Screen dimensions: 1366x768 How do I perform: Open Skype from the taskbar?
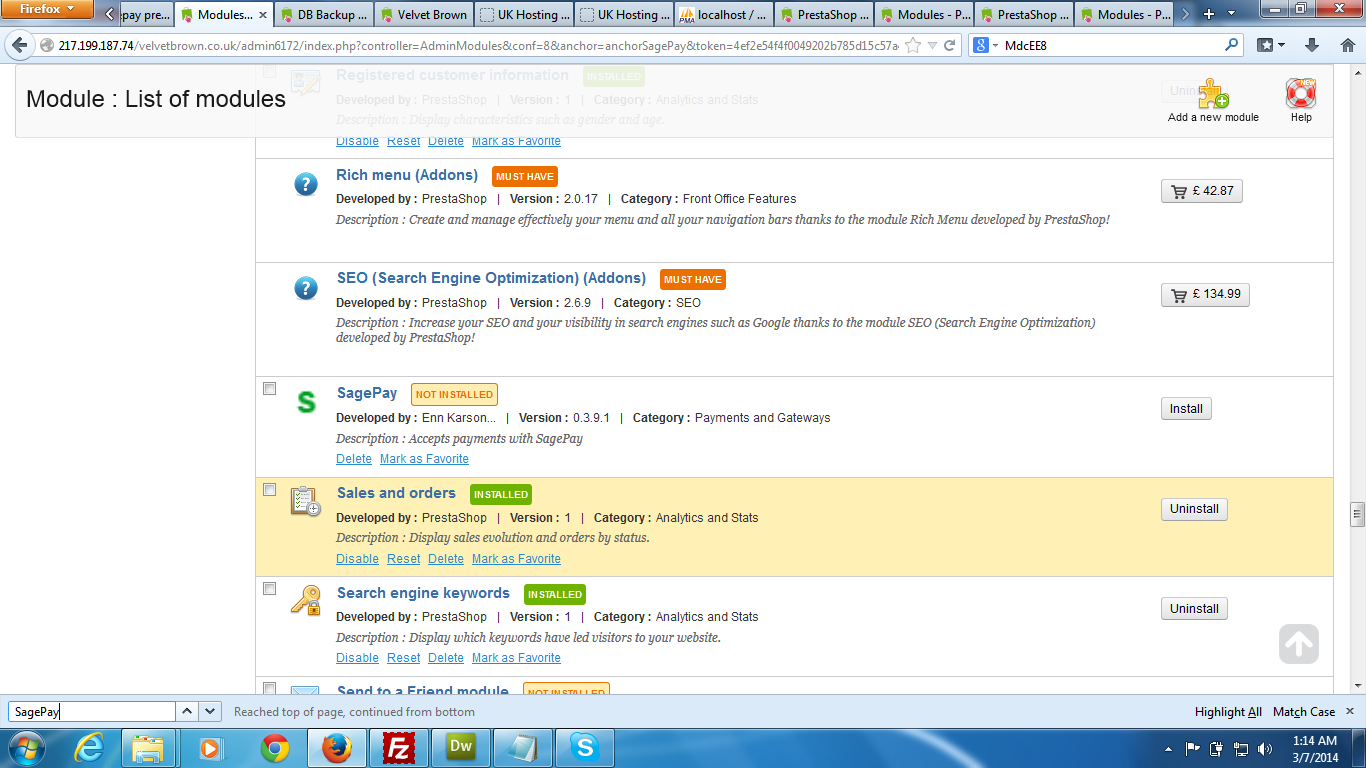[585, 747]
